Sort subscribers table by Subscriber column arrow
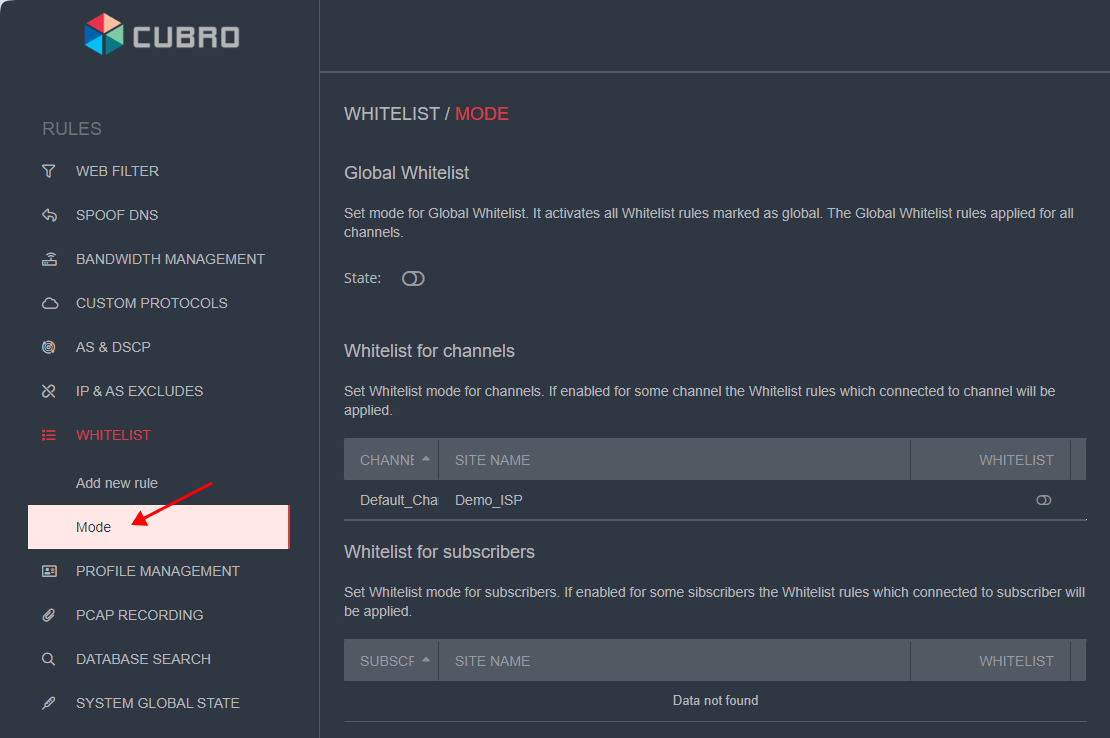Image resolution: width=1110 pixels, height=738 pixels. coord(426,660)
